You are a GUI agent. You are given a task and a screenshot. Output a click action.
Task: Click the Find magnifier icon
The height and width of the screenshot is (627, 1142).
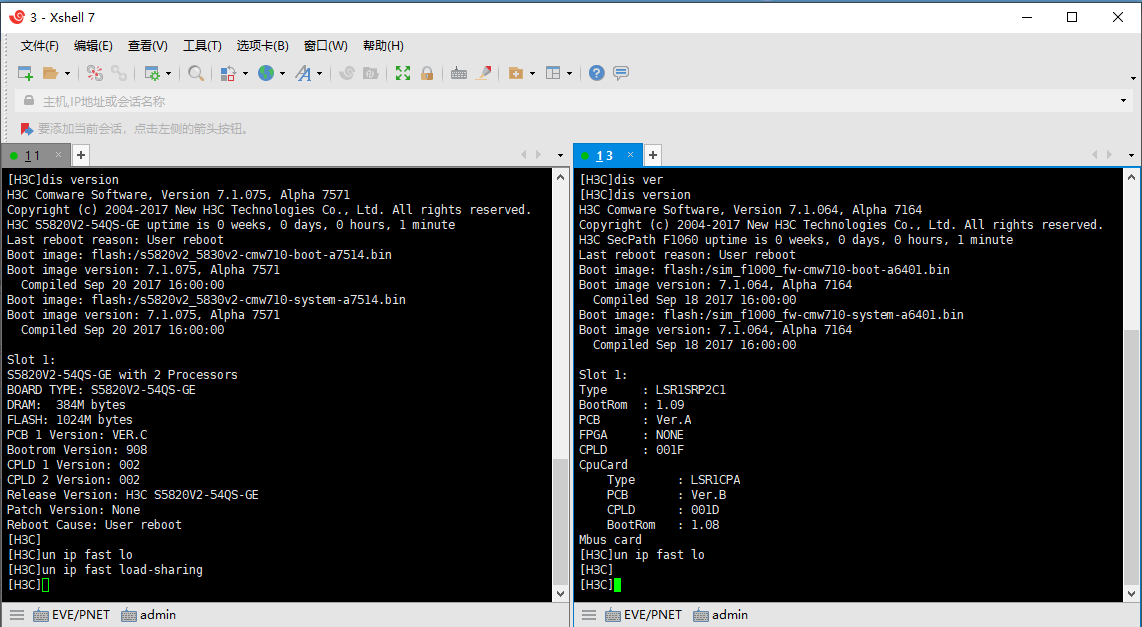pyautogui.click(x=195, y=73)
